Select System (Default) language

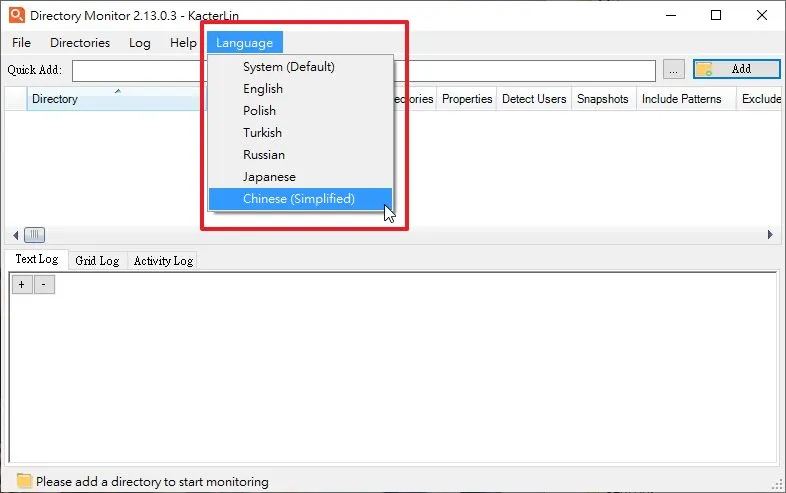[x=300, y=67]
